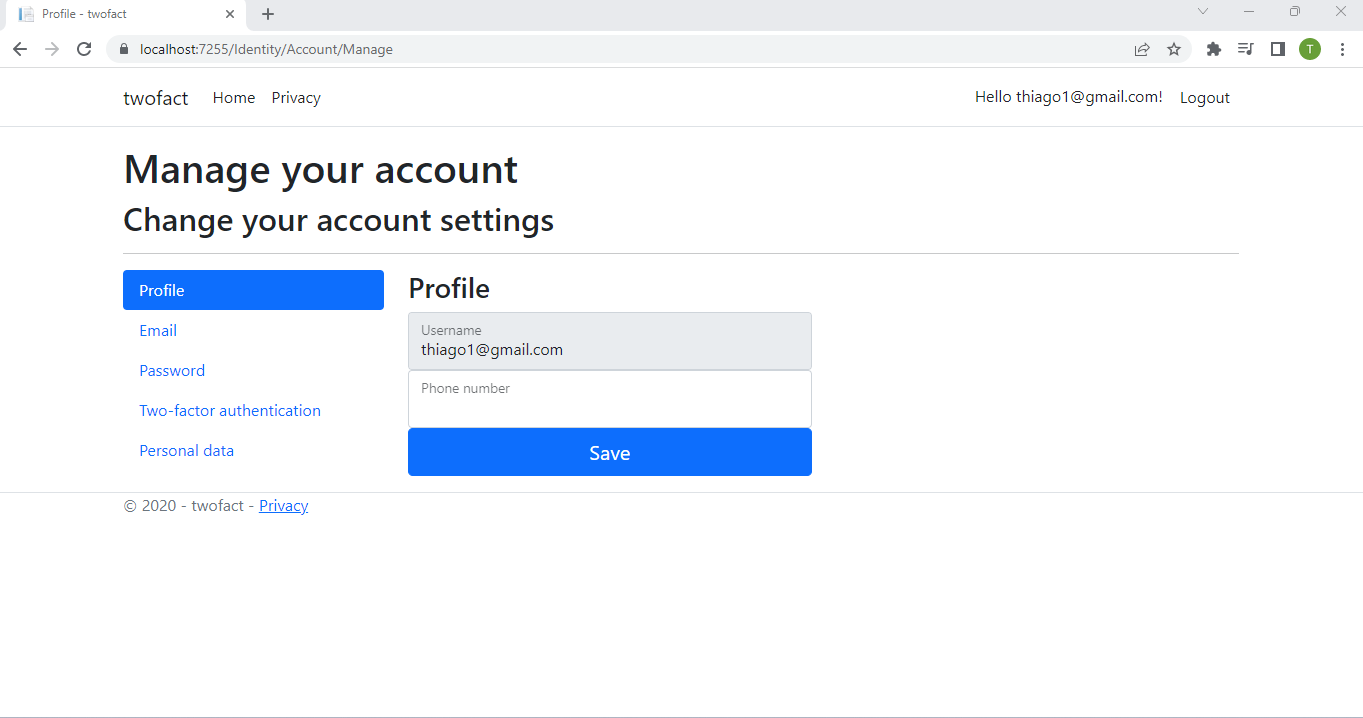The height and width of the screenshot is (718, 1363).
Task: Click inside the Phone number field
Action: pos(609,400)
